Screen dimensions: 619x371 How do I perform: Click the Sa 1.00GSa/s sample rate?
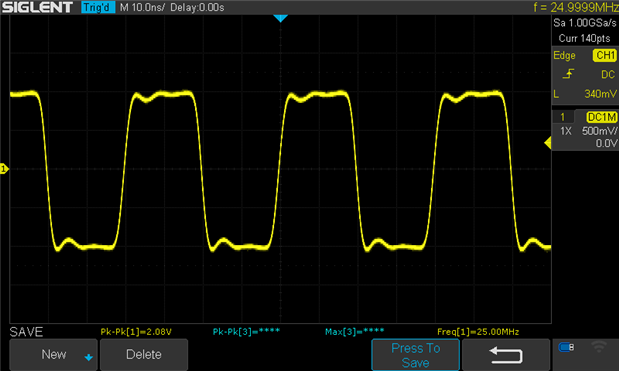pyautogui.click(x=585, y=23)
